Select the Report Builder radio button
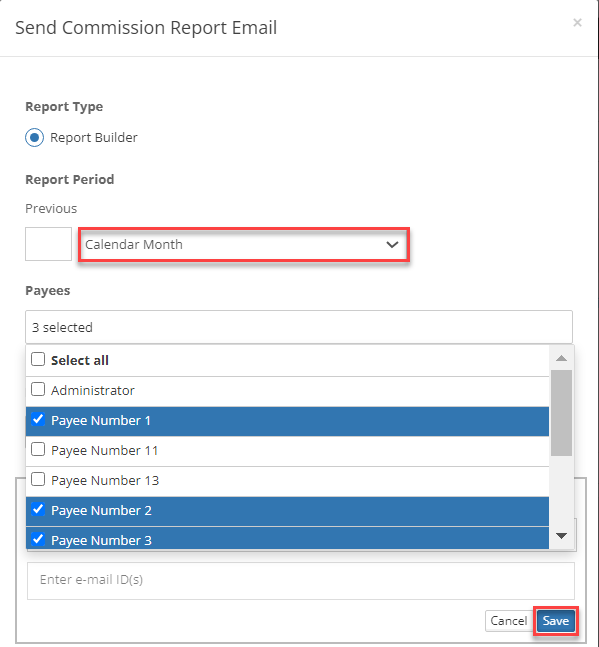This screenshot has height=647, width=599. 34,137
